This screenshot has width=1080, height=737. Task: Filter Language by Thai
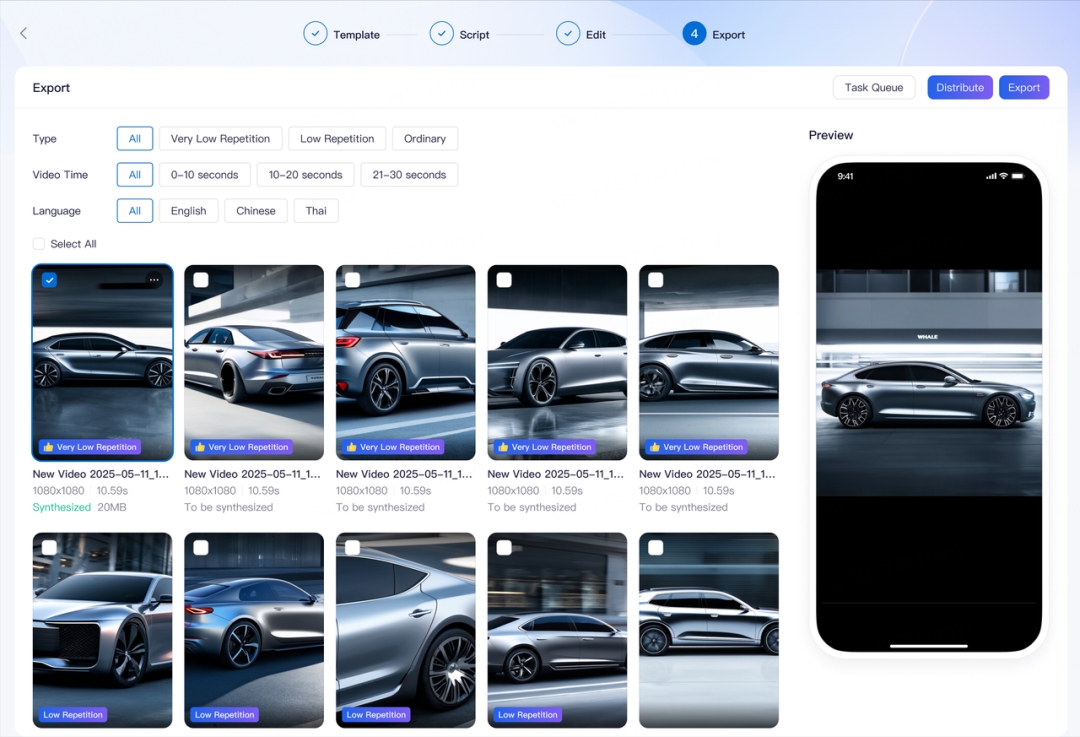(316, 211)
